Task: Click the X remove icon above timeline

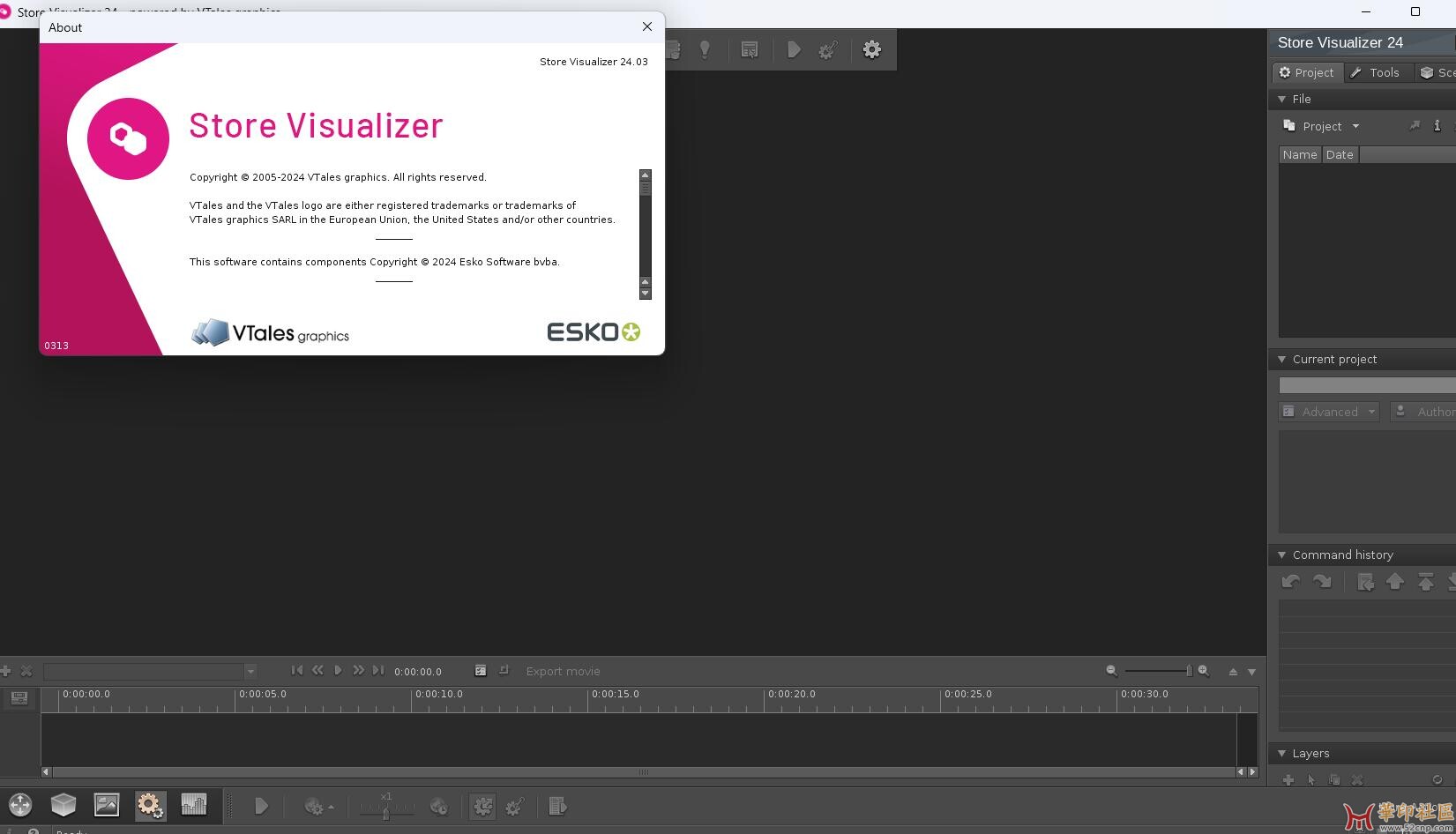Action: [26, 671]
